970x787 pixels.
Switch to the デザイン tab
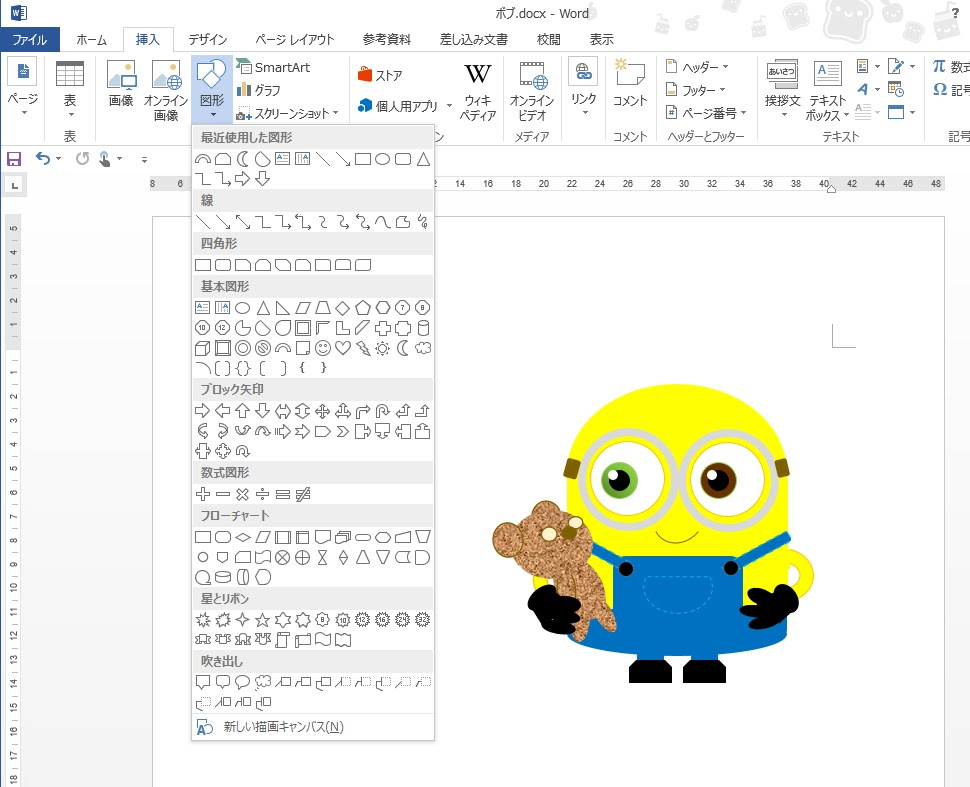click(x=206, y=39)
